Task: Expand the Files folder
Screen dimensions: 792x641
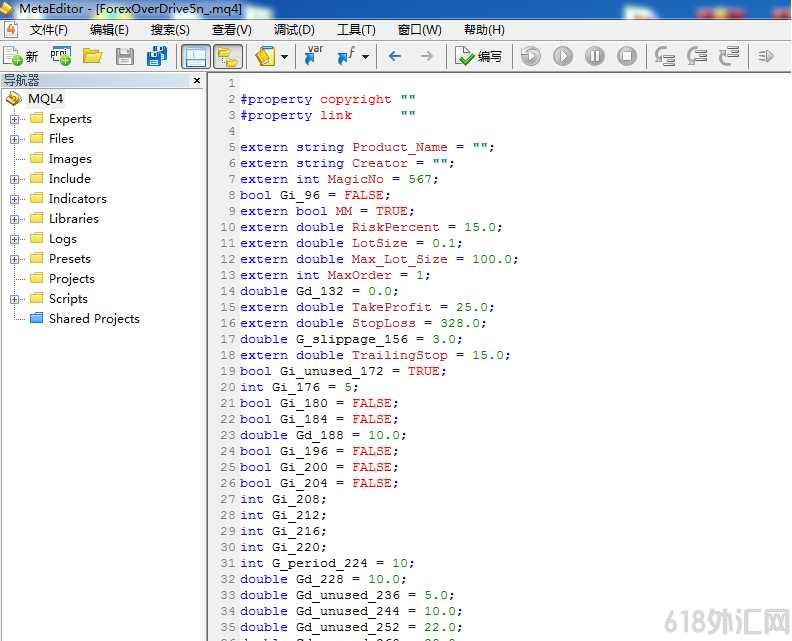Action: tap(14, 139)
